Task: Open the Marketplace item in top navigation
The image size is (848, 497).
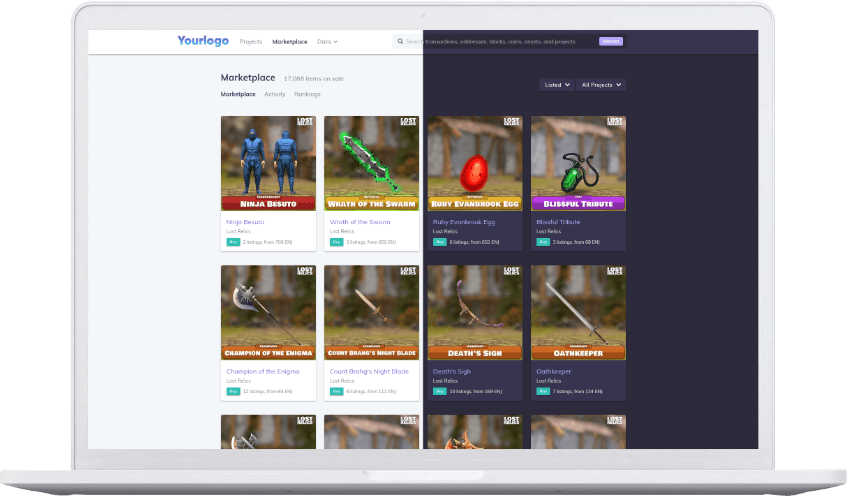Action: coord(289,42)
